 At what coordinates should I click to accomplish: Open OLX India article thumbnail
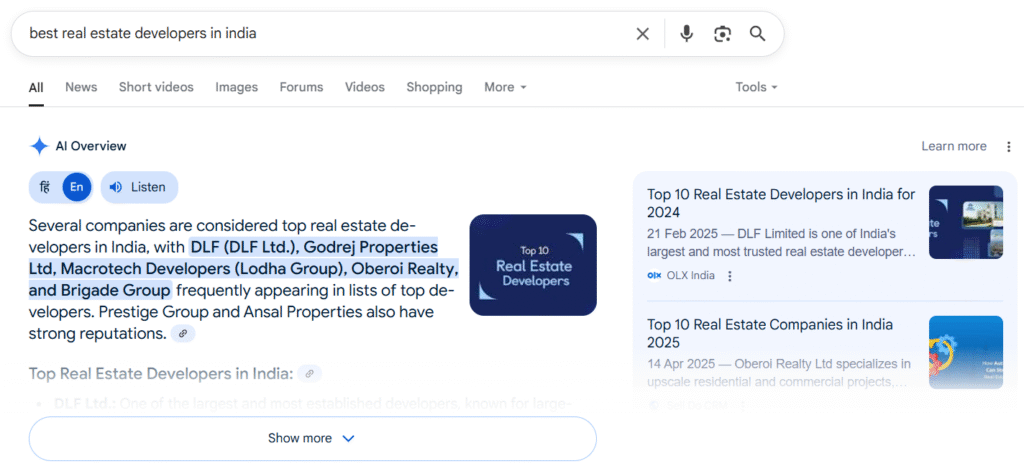pos(966,222)
